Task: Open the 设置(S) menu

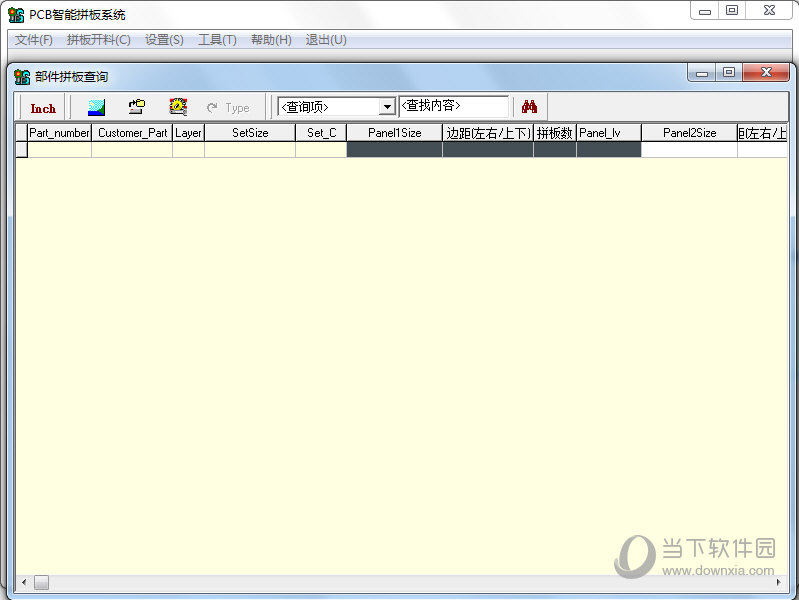Action: pyautogui.click(x=164, y=40)
